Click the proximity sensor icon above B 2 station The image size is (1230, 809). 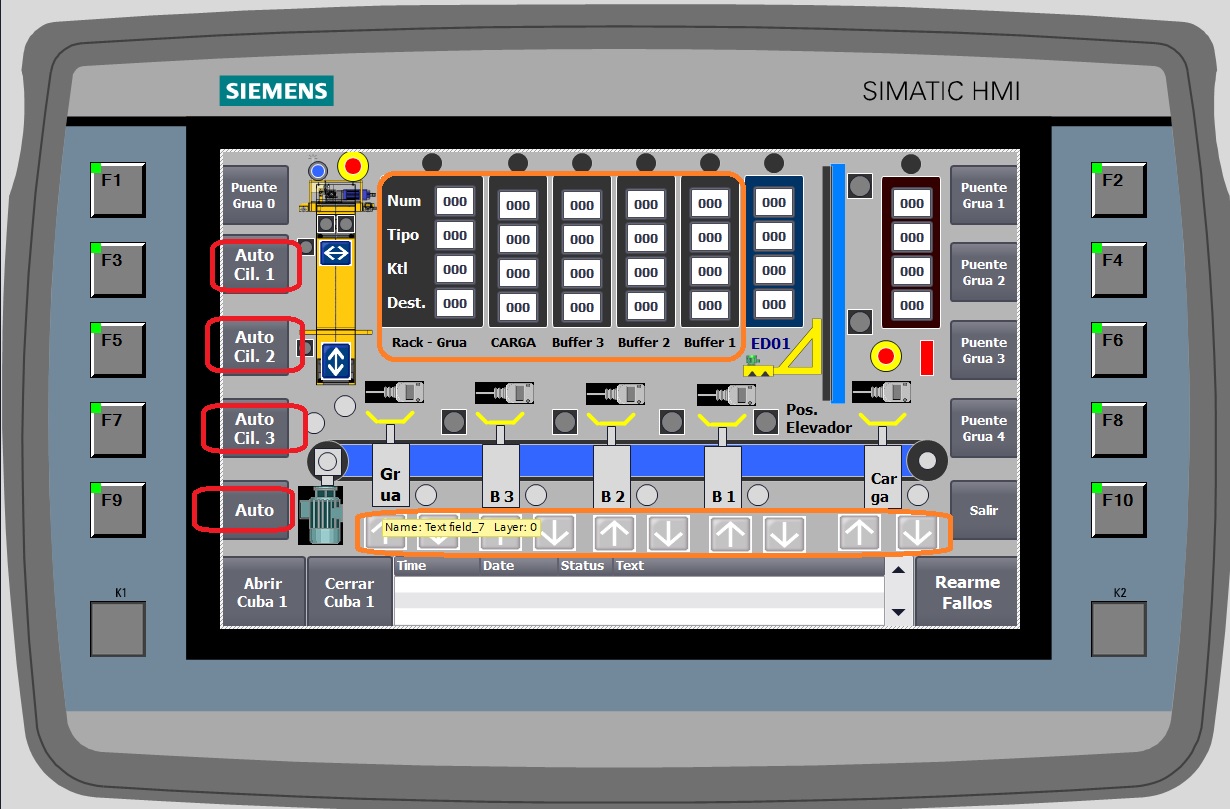[615, 394]
